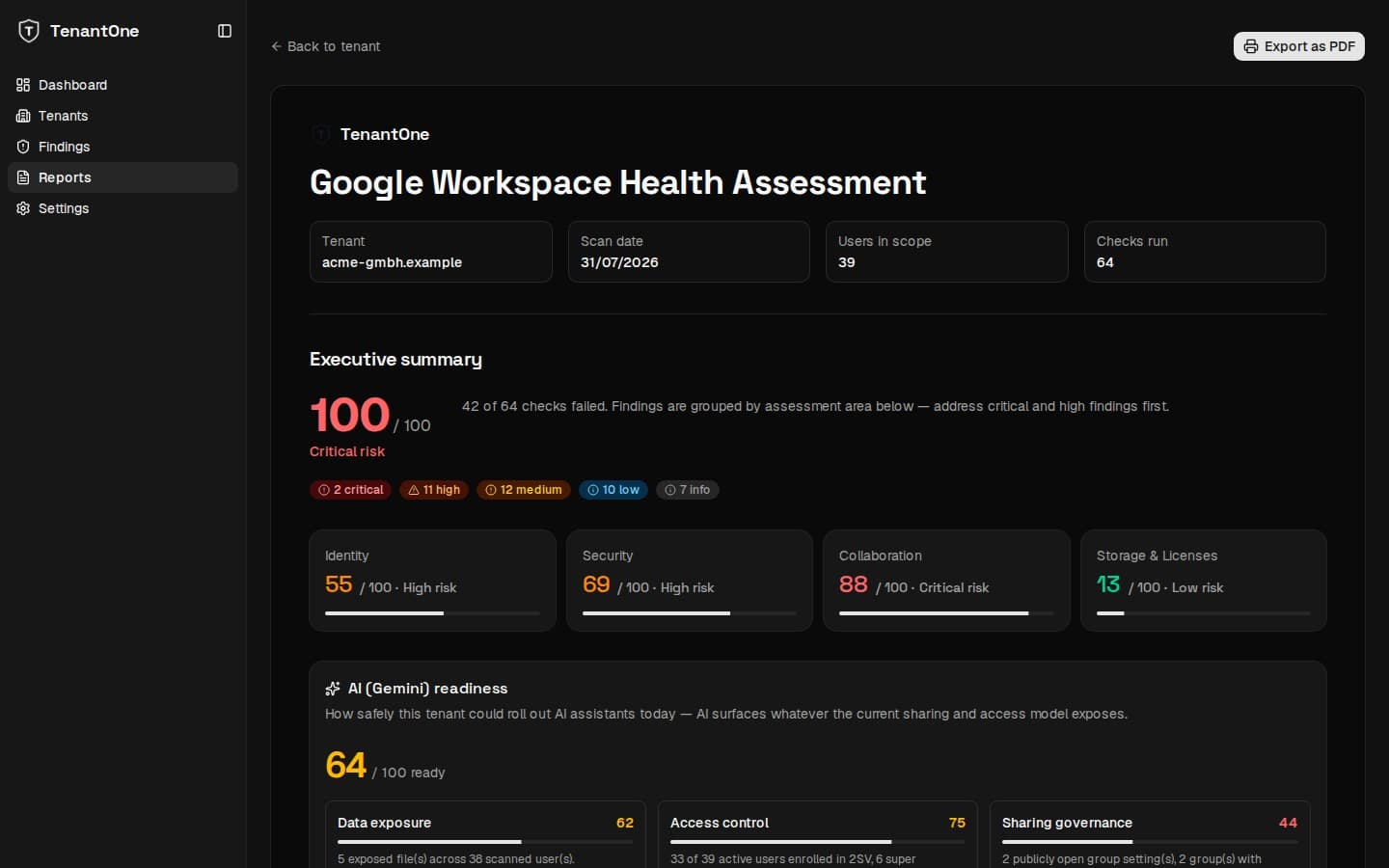Click the sparkle icon next to AI (Gemini) readiness
The image size is (1389, 868).
pyautogui.click(x=333, y=689)
